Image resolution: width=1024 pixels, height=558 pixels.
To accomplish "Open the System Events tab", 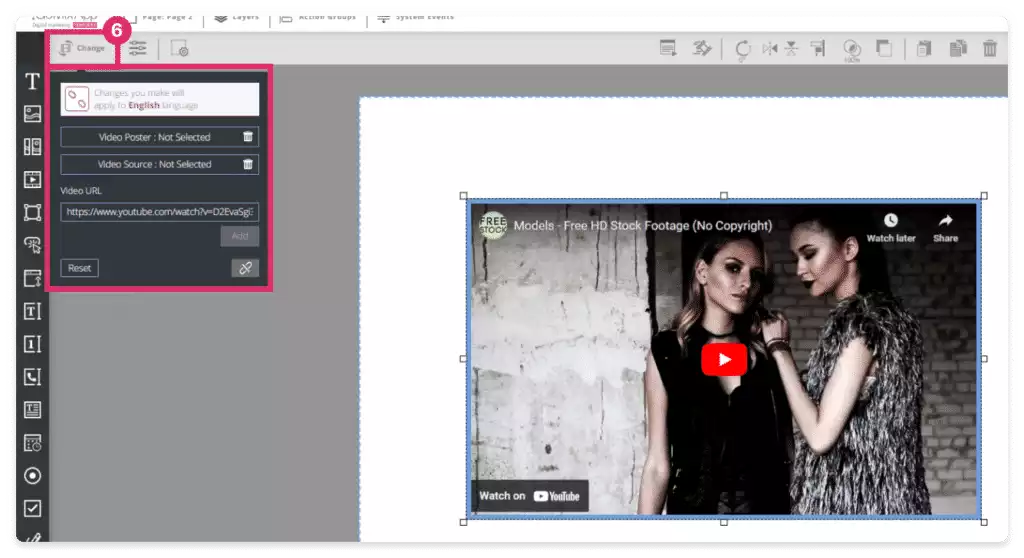I will click(415, 17).
